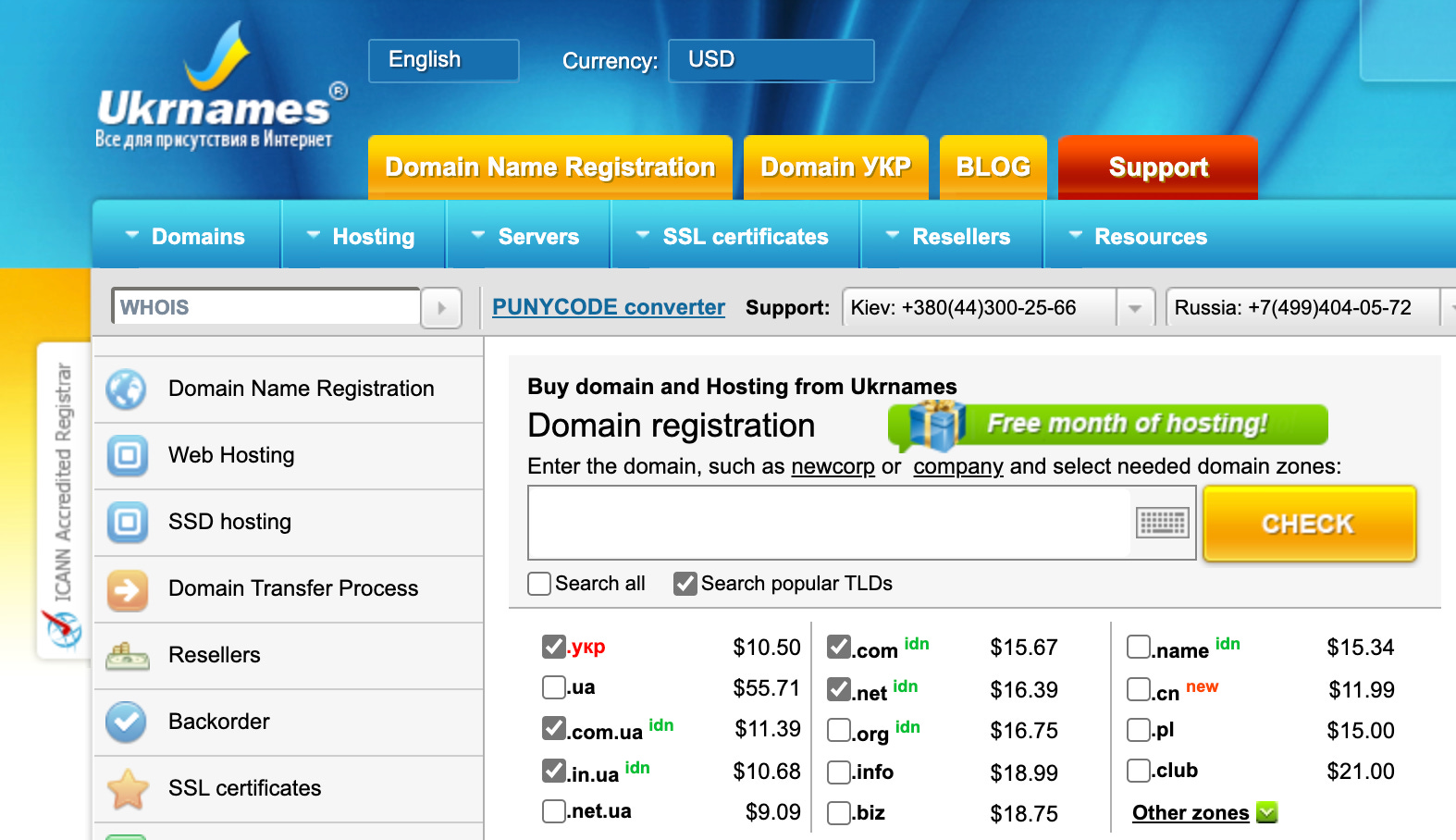
Task: Select Resellers in sidebar
Action: [x=289, y=656]
